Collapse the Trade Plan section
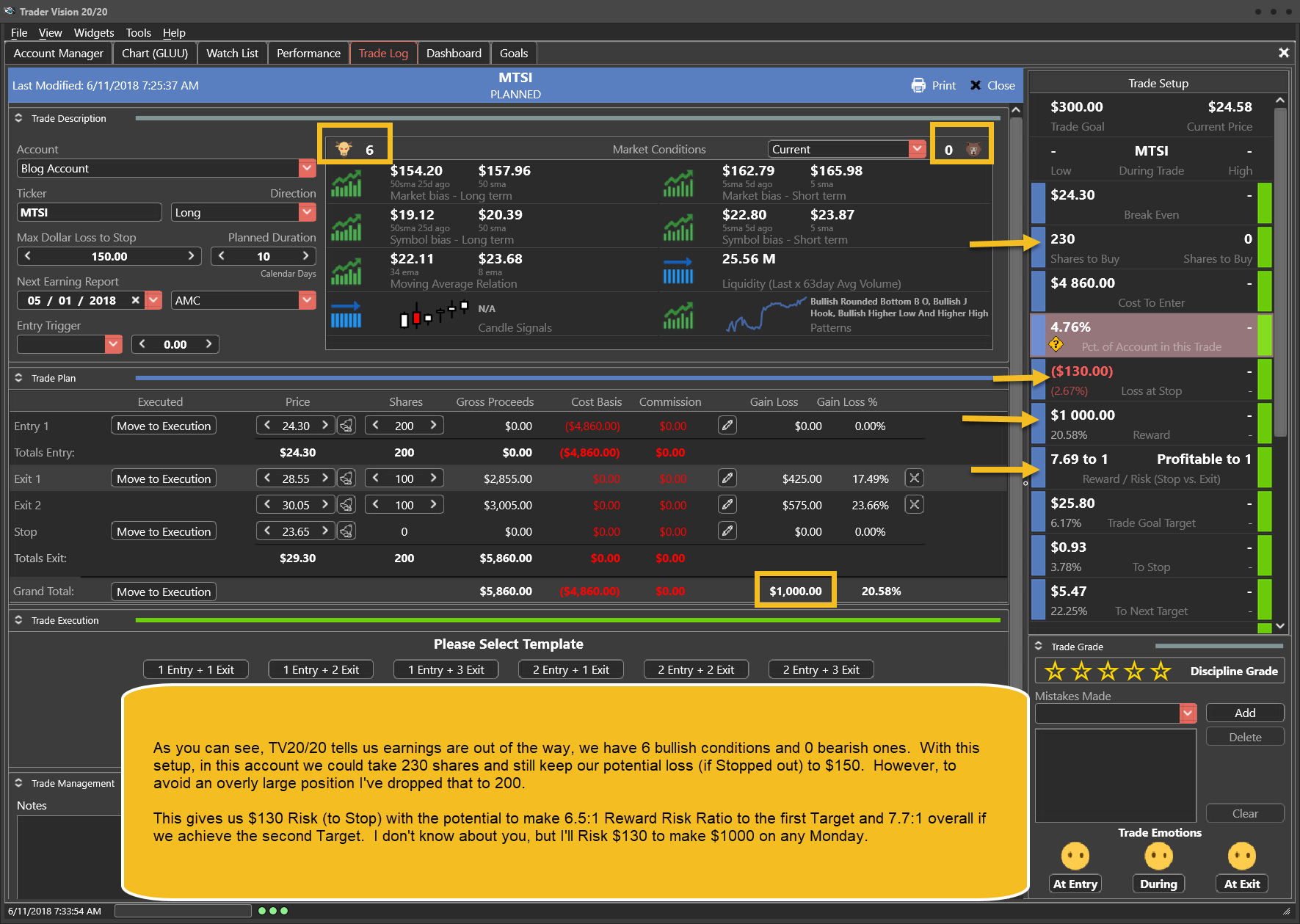Screen dimensions: 1300x924 pos(18,378)
